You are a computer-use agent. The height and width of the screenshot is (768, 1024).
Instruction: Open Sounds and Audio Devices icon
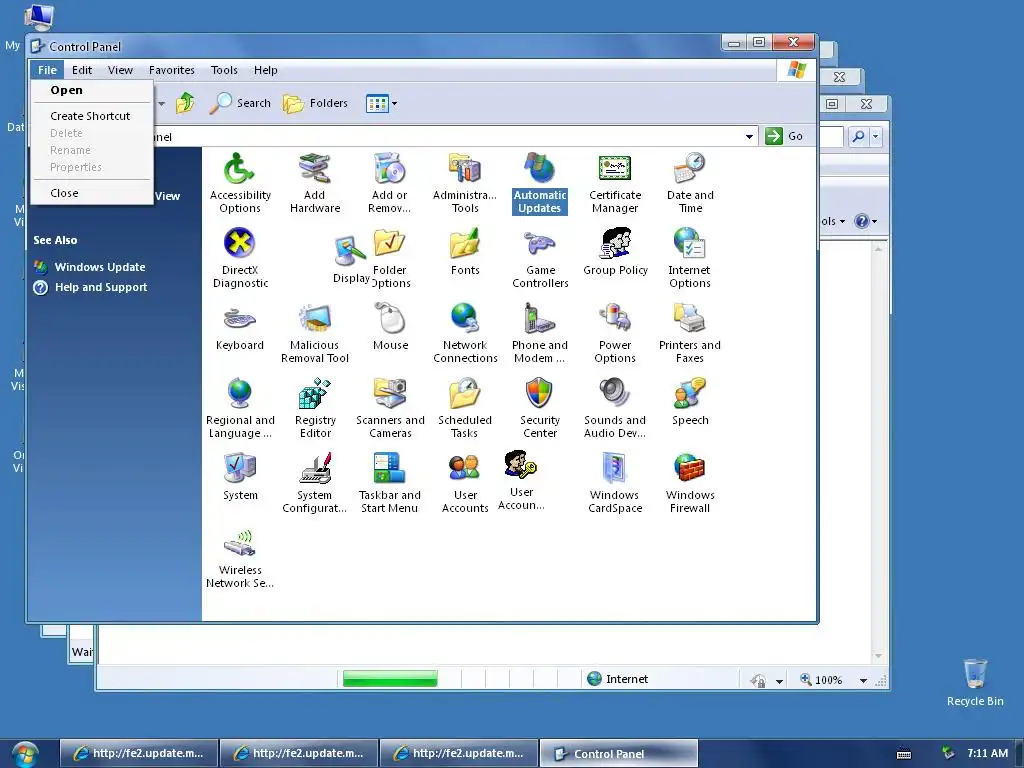615,408
